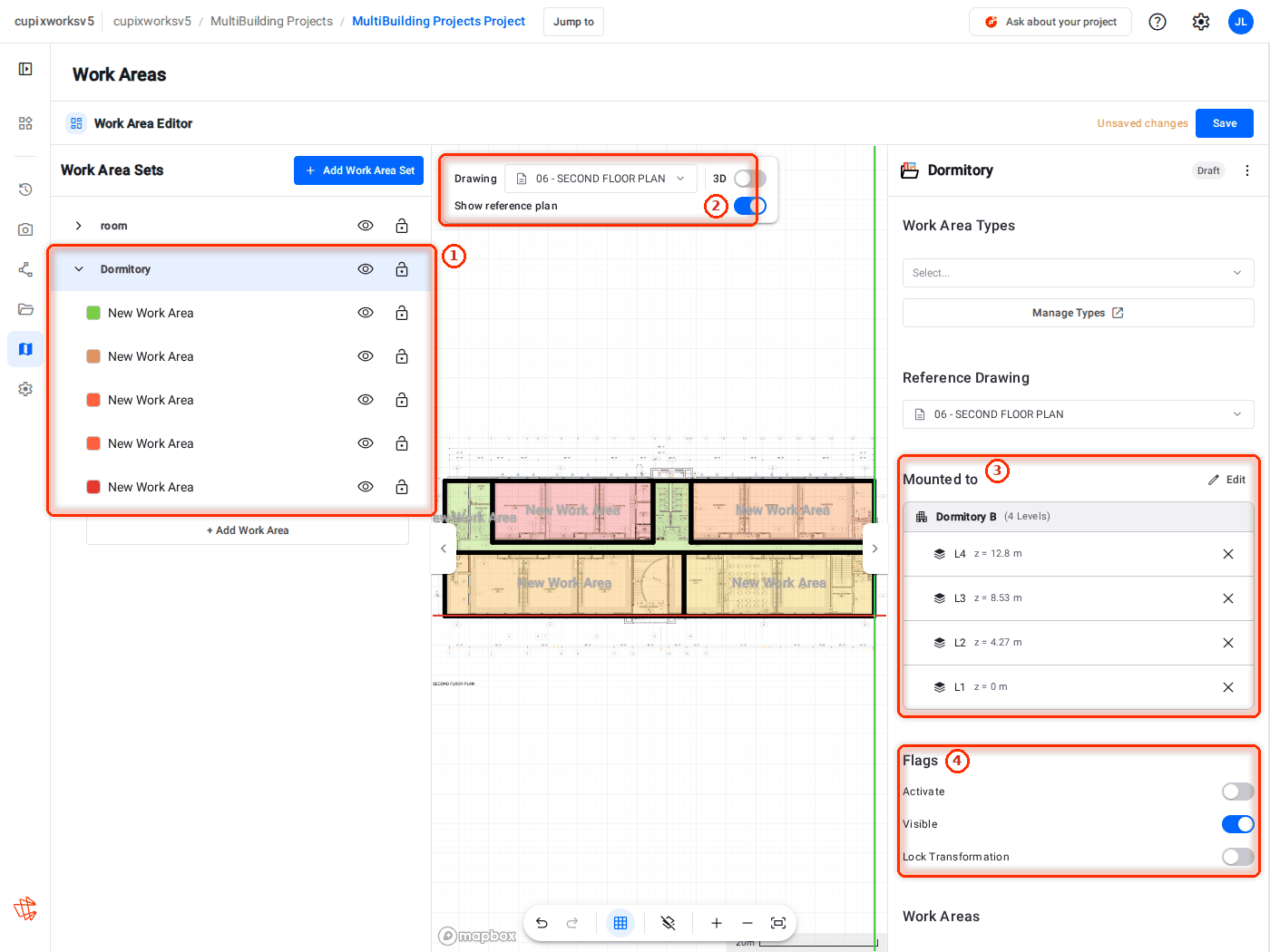
Task: Zoom in with the plus icon
Action: [x=717, y=923]
